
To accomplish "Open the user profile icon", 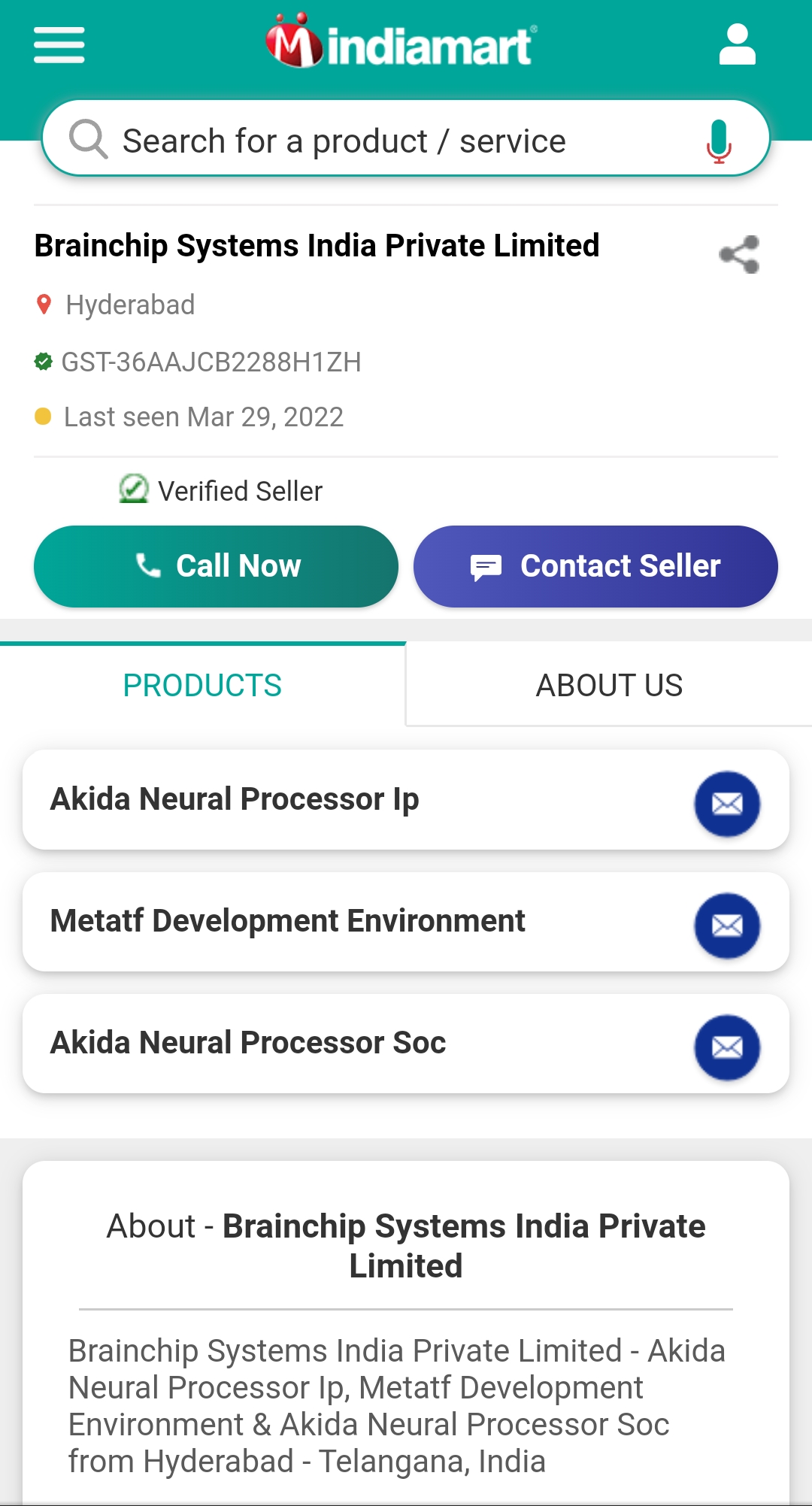I will pos(737,44).
